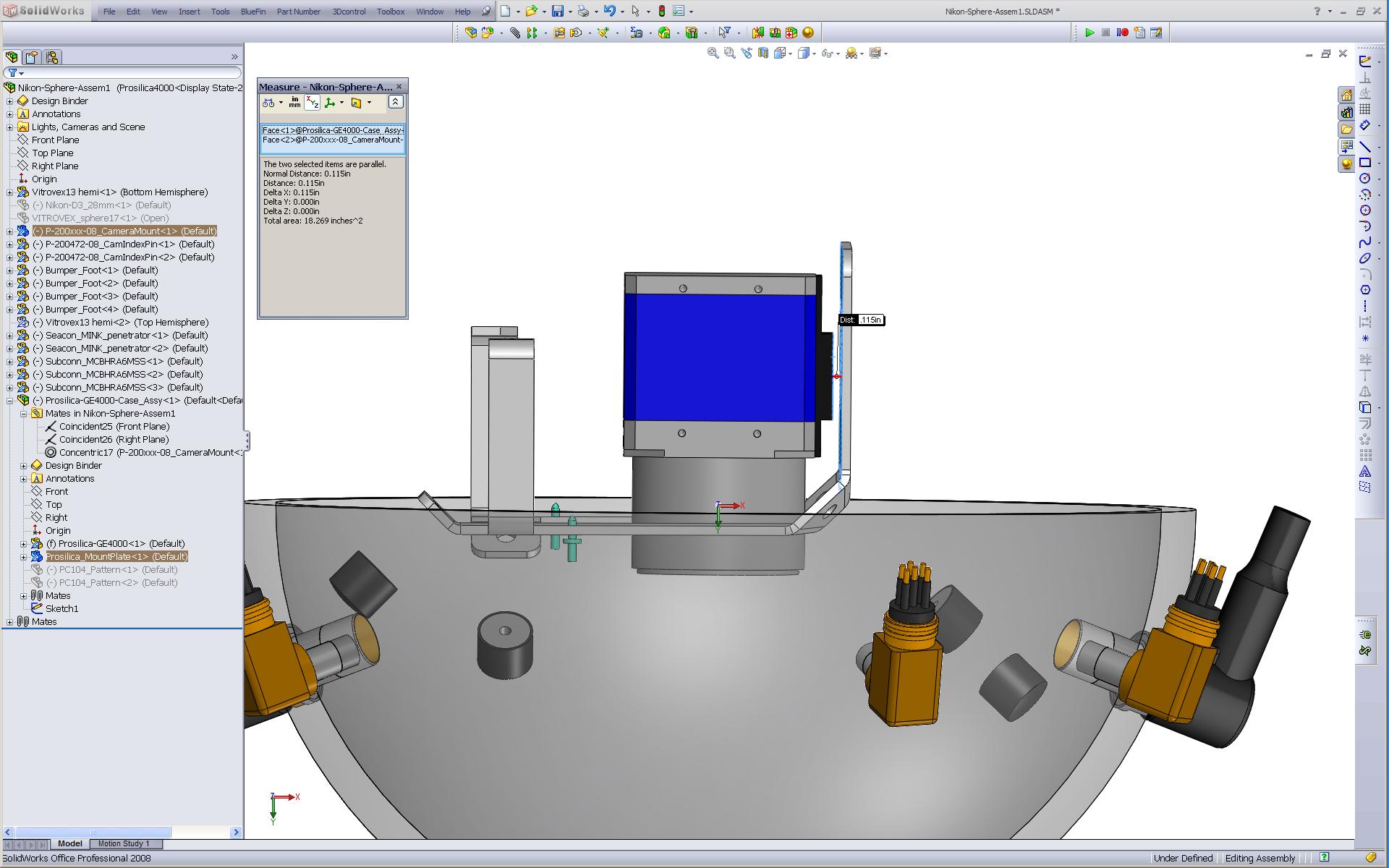Click the Print icon
The width and height of the screenshot is (1389, 868).
583,11
